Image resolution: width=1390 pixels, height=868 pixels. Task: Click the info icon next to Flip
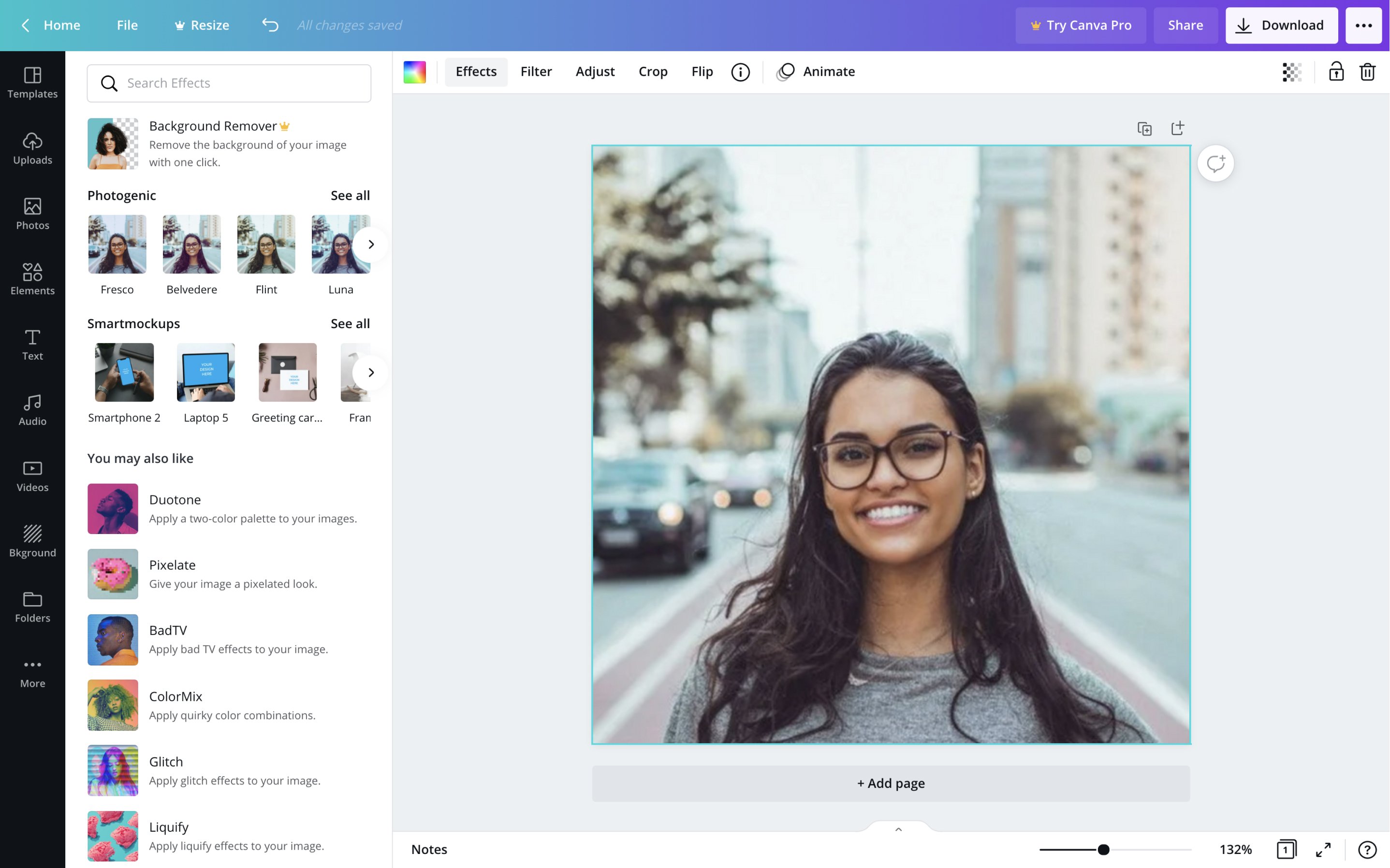click(740, 71)
